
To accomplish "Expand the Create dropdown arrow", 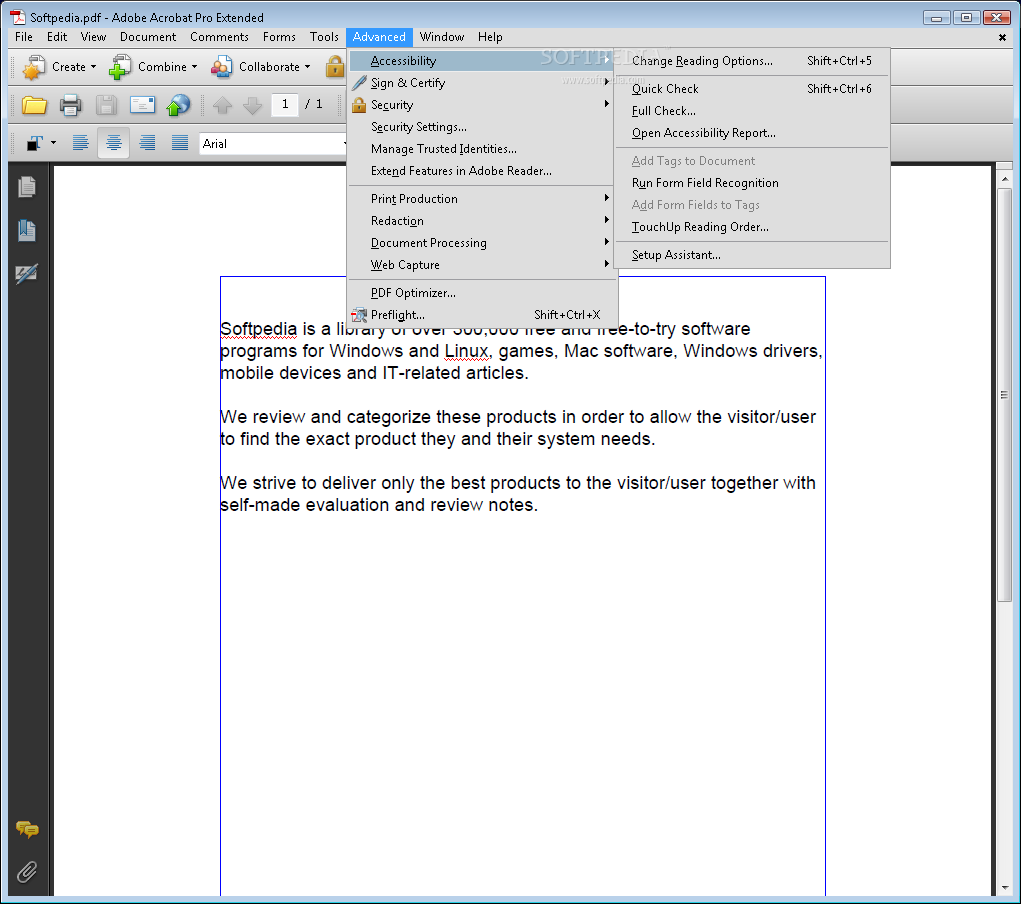I will coord(93,67).
